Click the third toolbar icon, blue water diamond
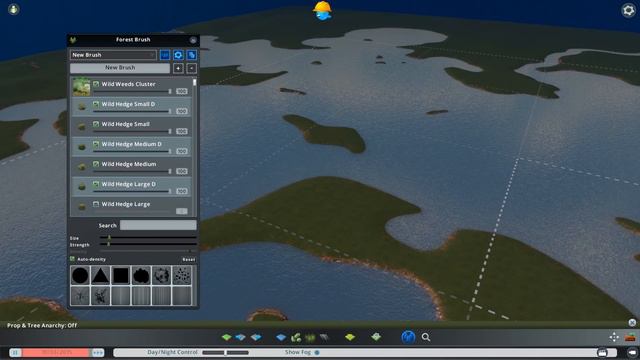 (256, 337)
